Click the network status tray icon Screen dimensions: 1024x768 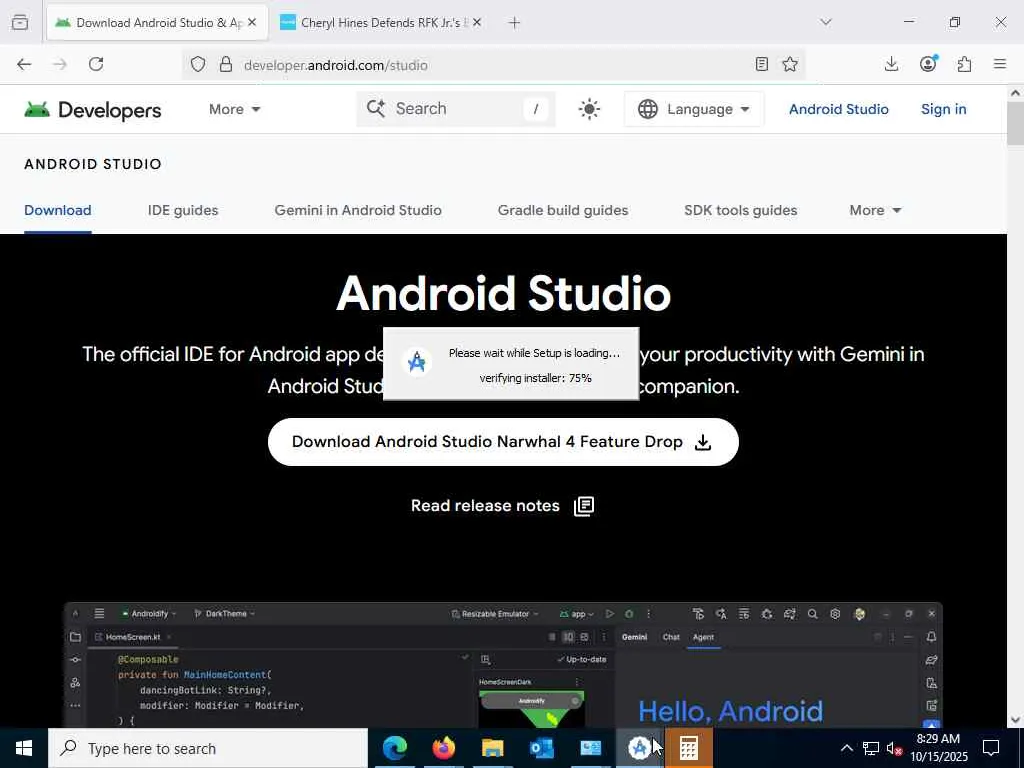(871, 748)
